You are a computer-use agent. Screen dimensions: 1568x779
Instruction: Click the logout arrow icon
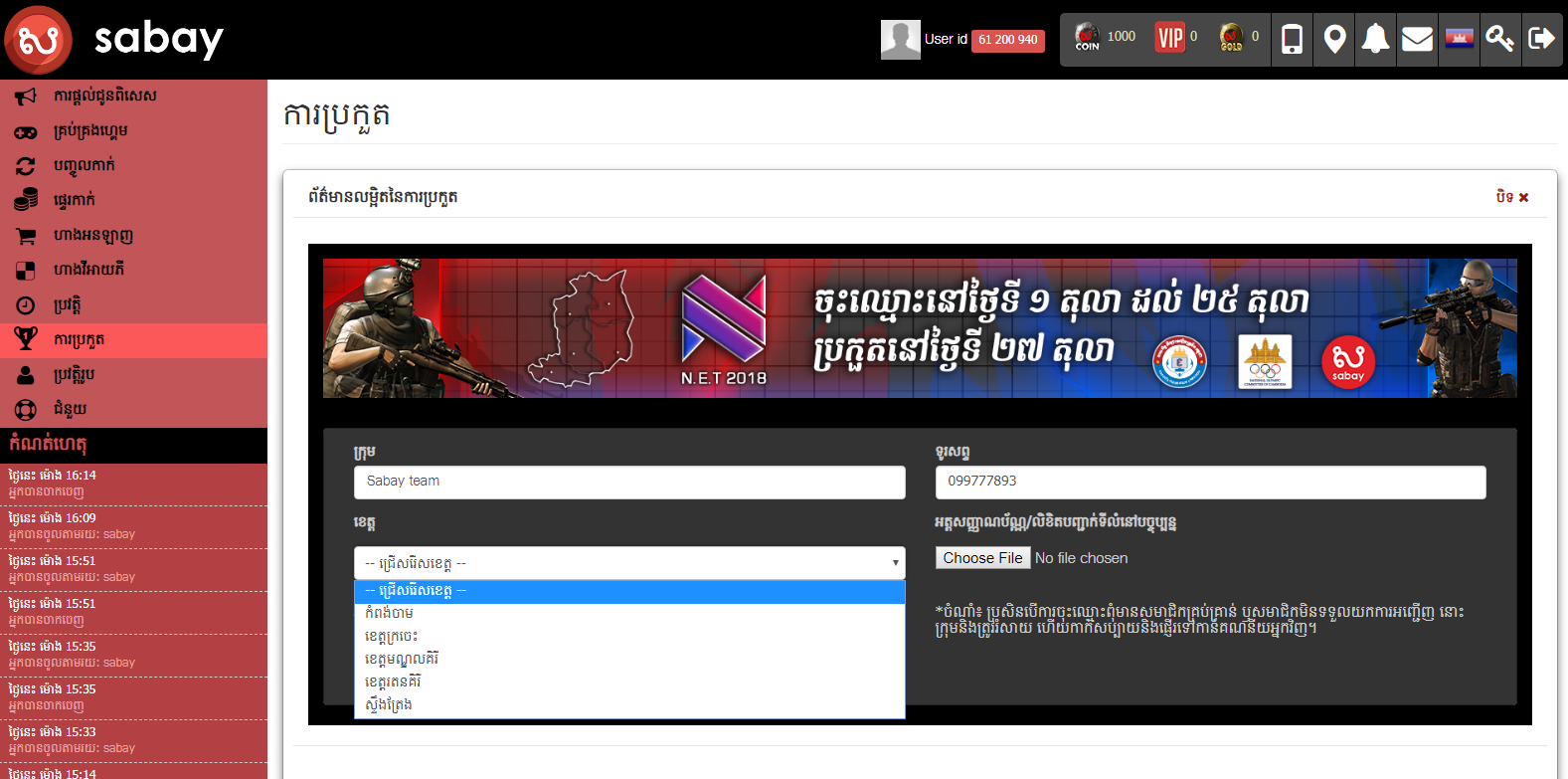(1541, 40)
